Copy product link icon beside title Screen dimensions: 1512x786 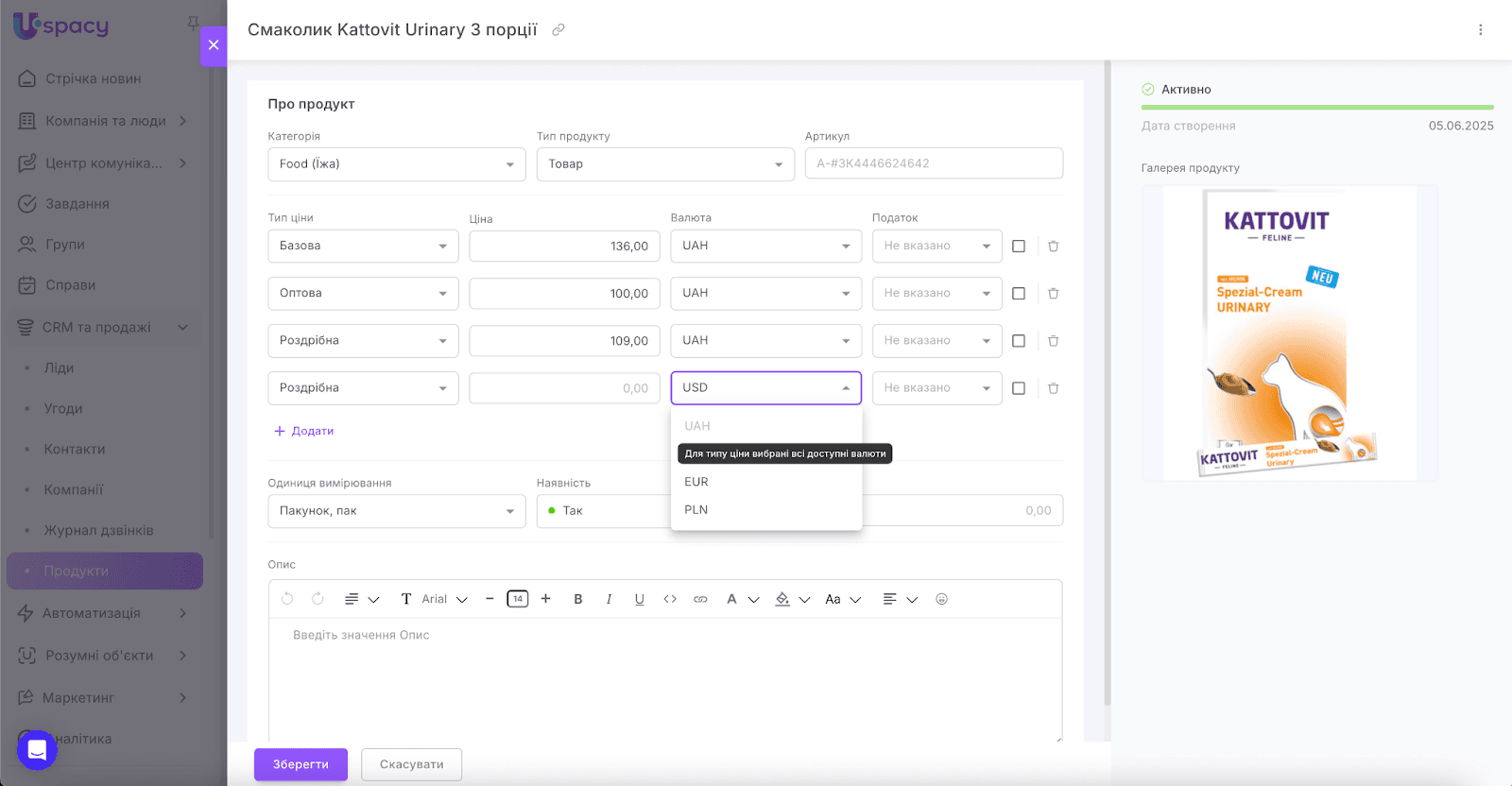(558, 30)
